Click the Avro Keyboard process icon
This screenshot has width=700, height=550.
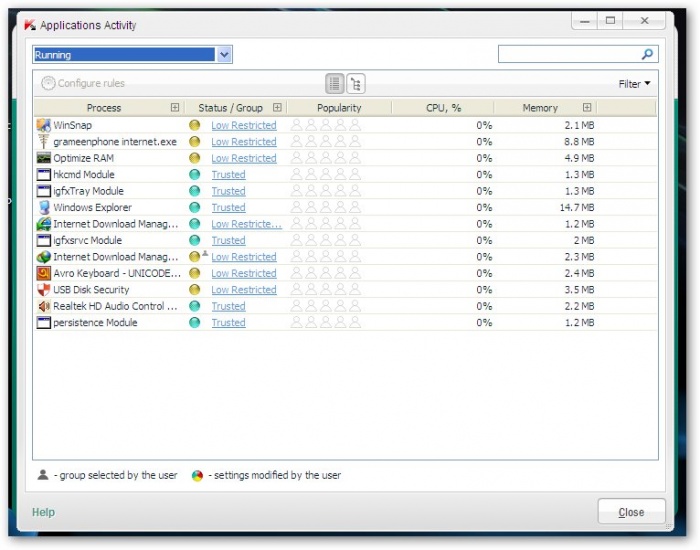click(x=43, y=273)
